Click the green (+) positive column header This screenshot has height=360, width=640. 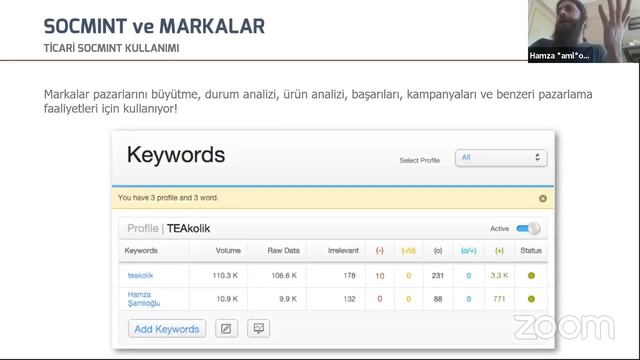click(x=499, y=251)
